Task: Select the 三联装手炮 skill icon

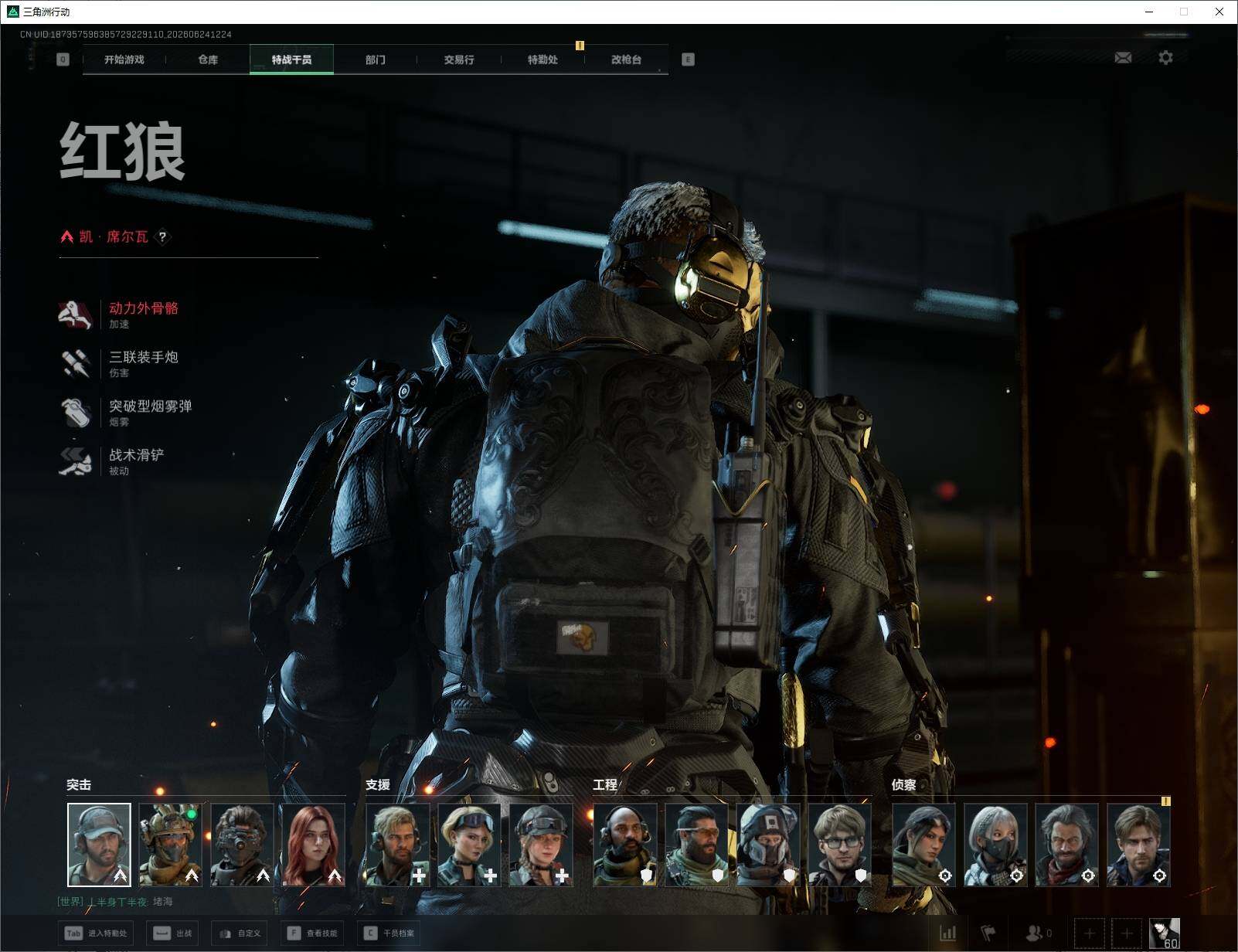Action: coord(76,363)
